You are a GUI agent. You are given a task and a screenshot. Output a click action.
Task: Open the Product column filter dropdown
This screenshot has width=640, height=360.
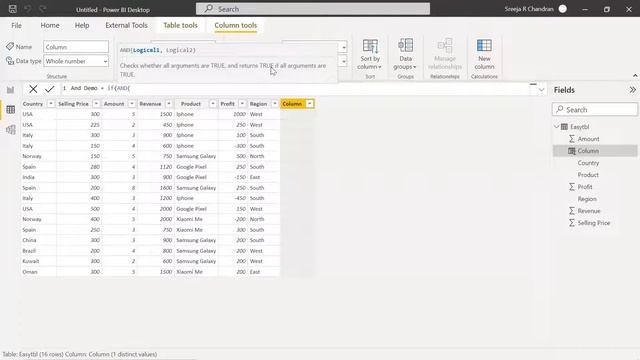(x=213, y=104)
